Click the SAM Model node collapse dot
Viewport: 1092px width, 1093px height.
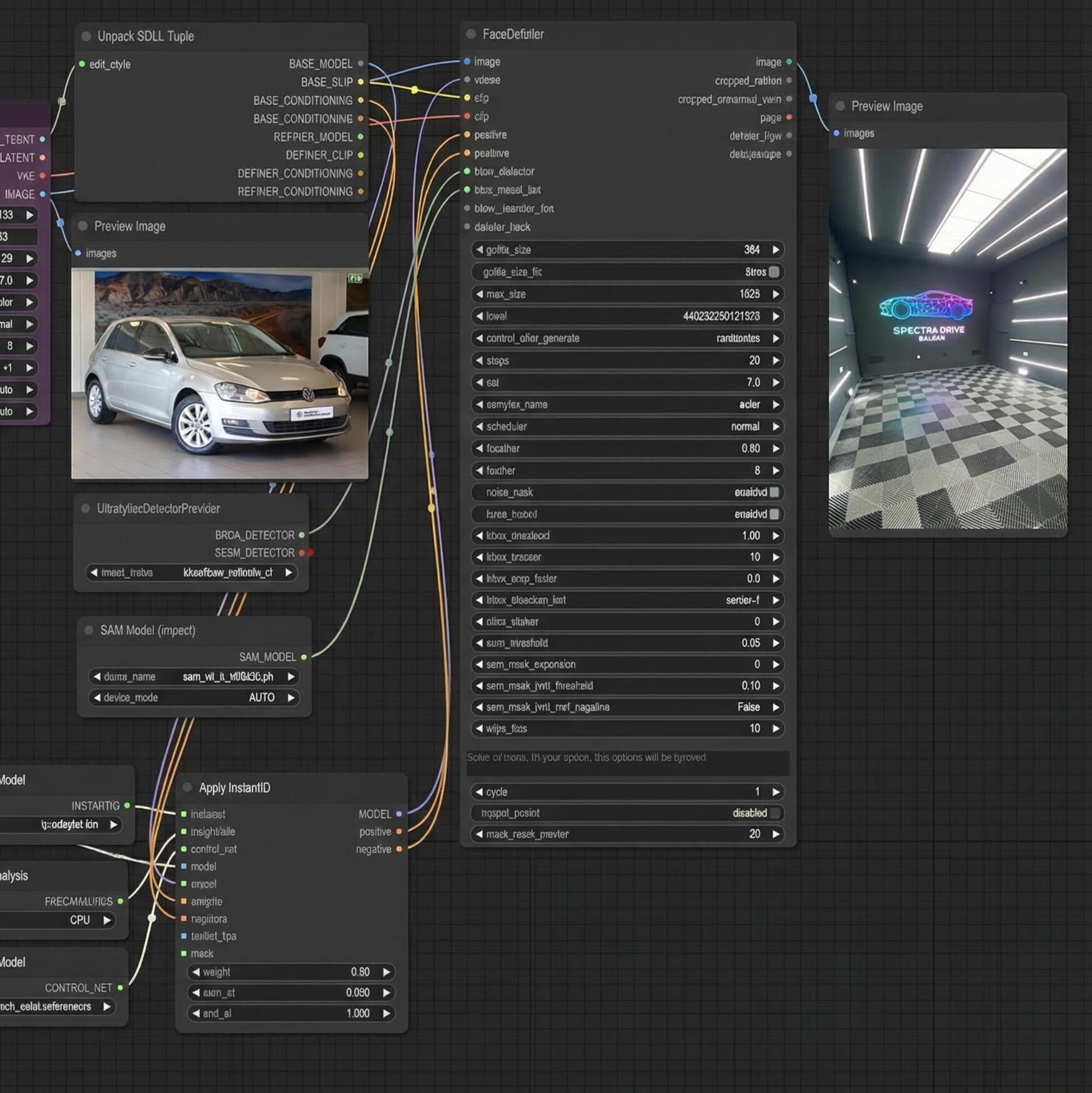pos(89,630)
